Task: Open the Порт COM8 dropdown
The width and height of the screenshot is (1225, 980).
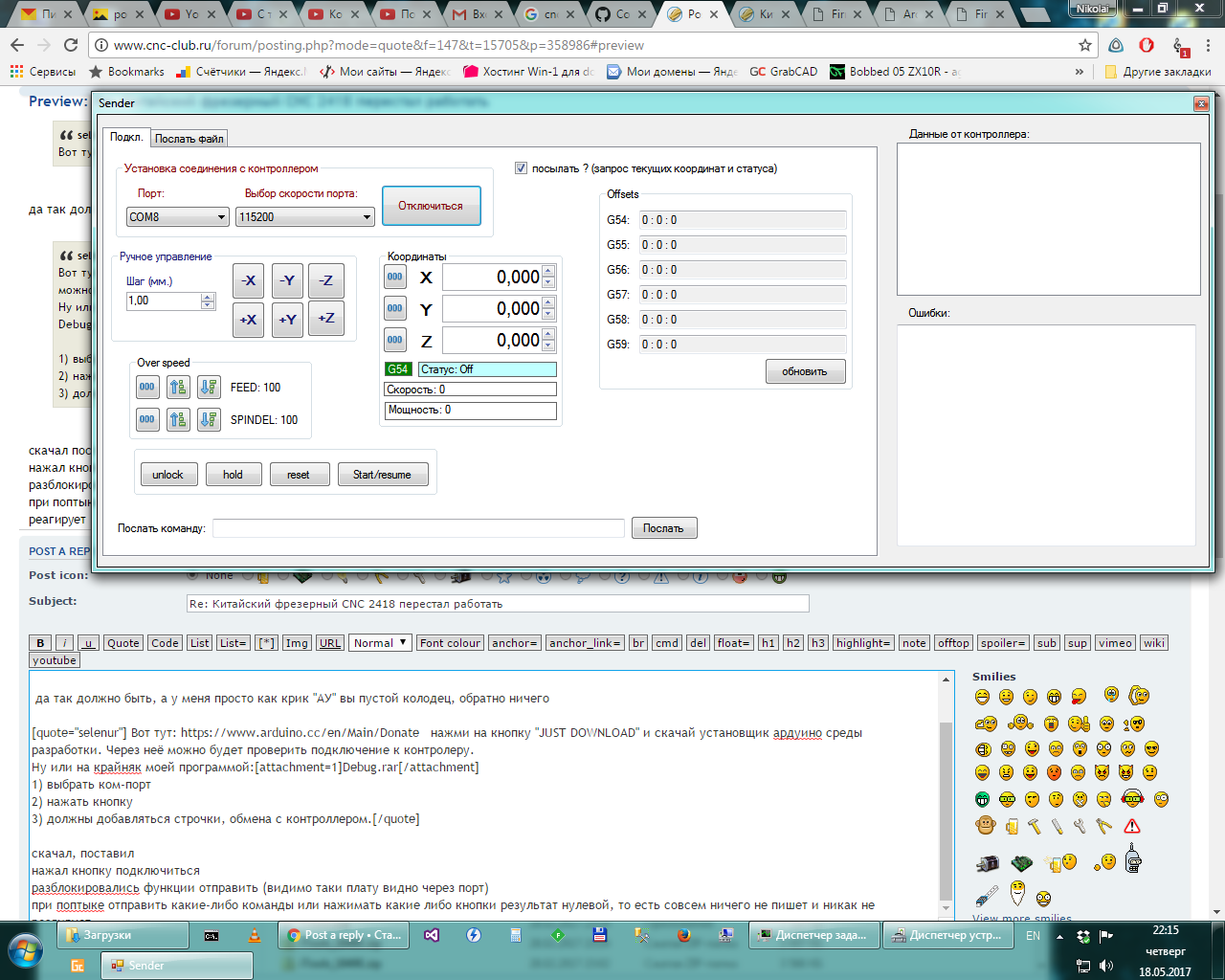Action: point(178,217)
